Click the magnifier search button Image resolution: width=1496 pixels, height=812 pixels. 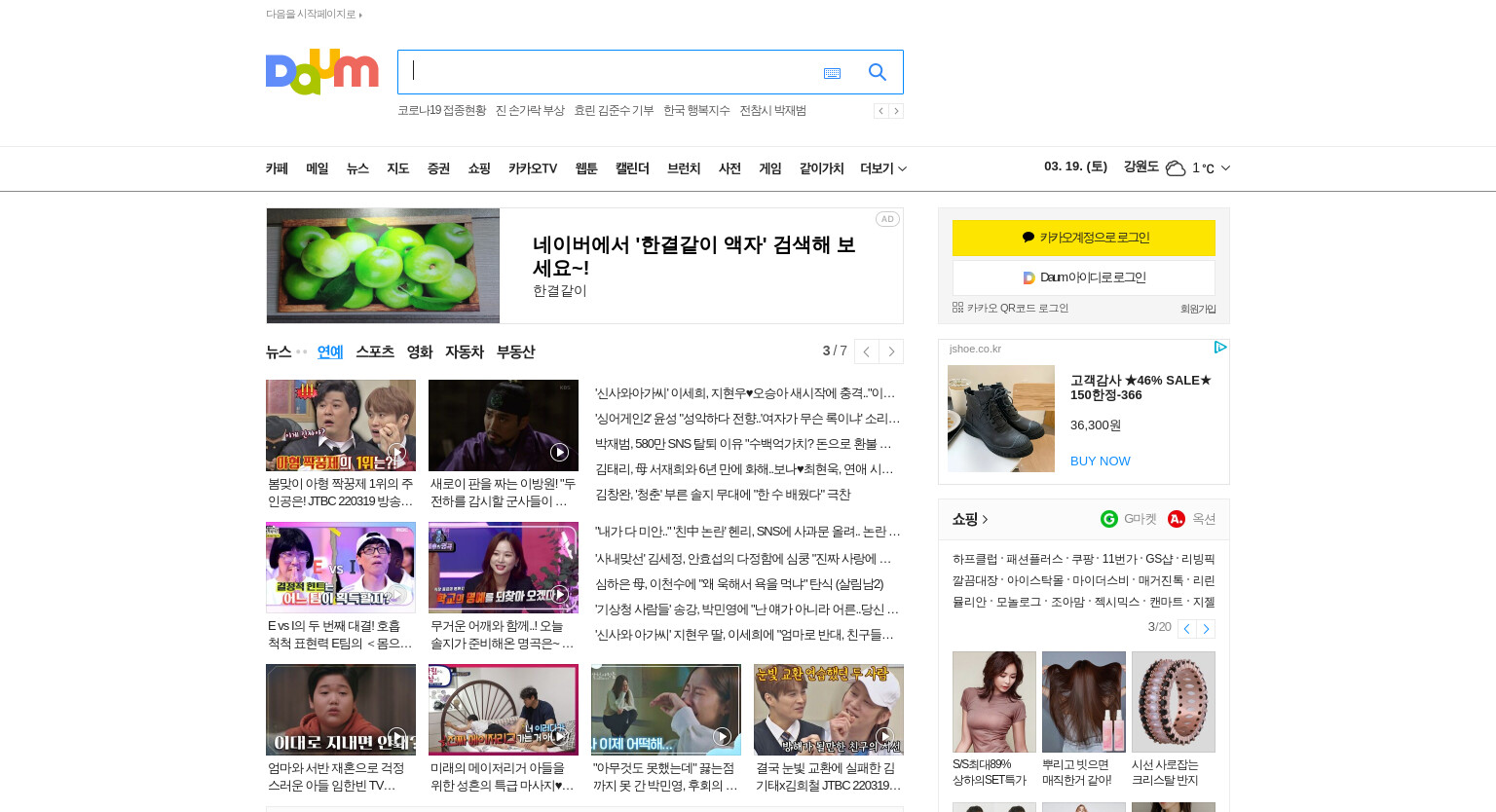[878, 72]
